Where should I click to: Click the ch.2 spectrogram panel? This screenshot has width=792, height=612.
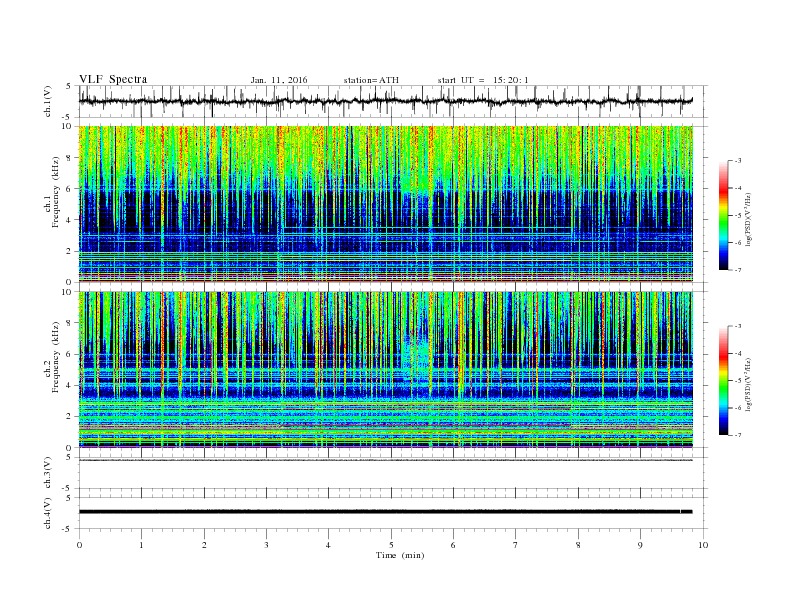(386, 370)
